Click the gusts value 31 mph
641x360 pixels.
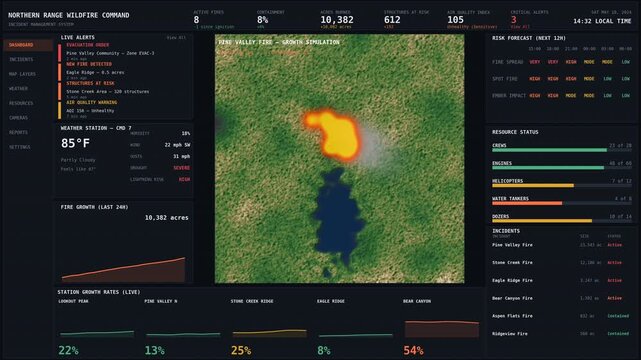click(181, 157)
